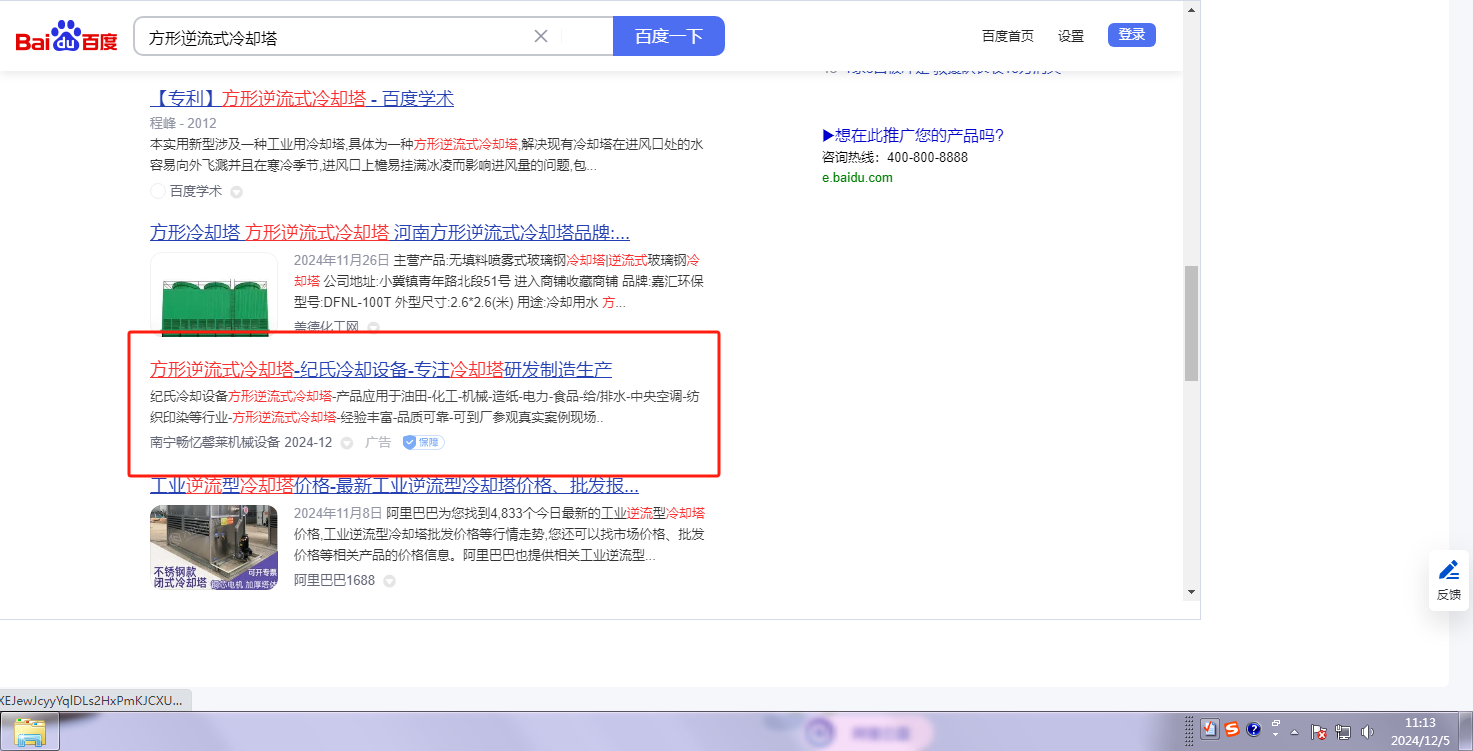This screenshot has width=1473, height=751.
Task: Open Action Center flag icon in tray
Action: point(1319,732)
